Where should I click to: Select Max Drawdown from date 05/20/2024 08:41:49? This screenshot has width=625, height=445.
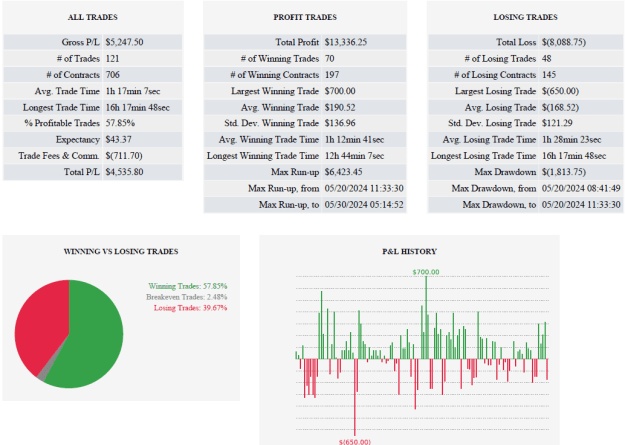tap(581, 188)
